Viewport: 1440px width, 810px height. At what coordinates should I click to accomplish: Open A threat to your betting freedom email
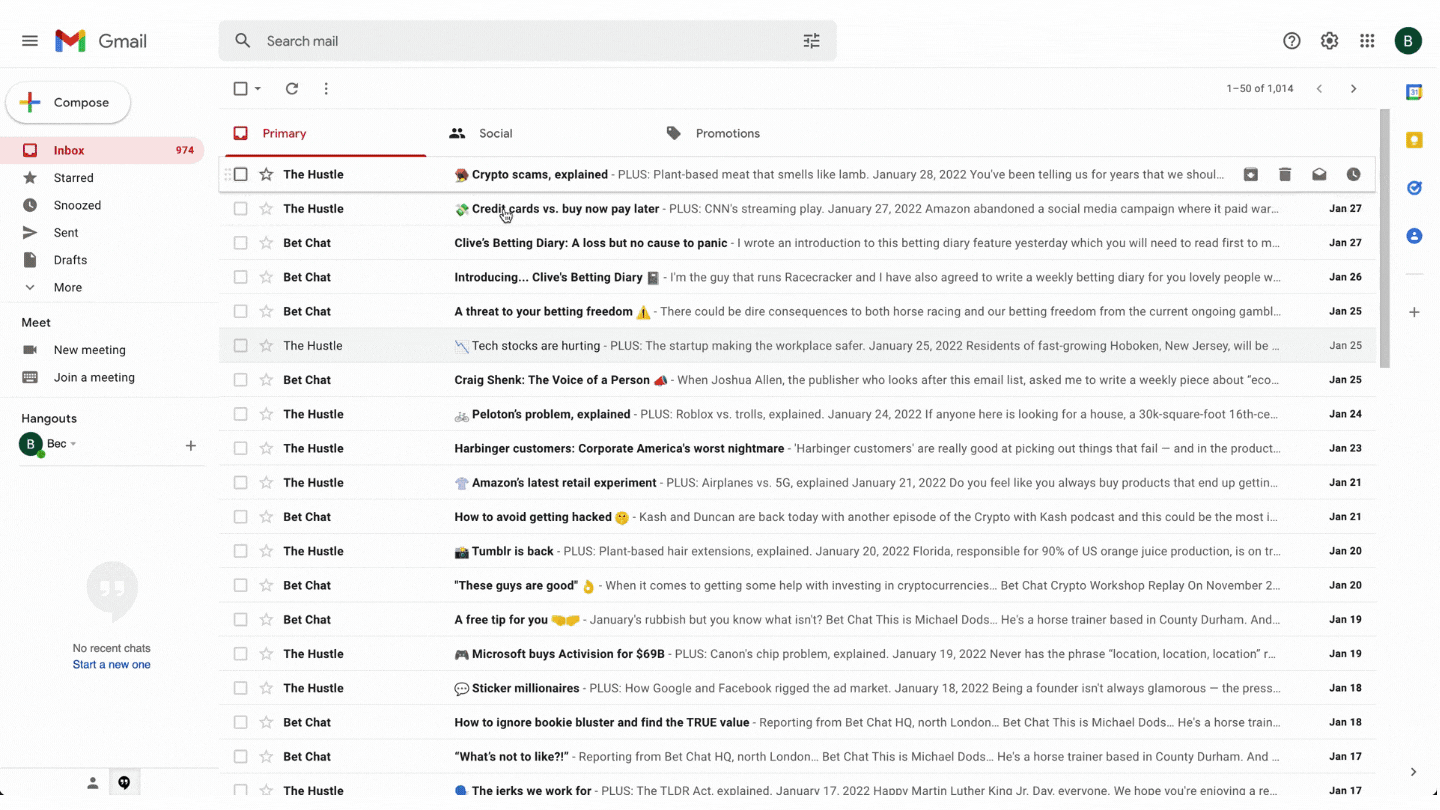(x=797, y=312)
